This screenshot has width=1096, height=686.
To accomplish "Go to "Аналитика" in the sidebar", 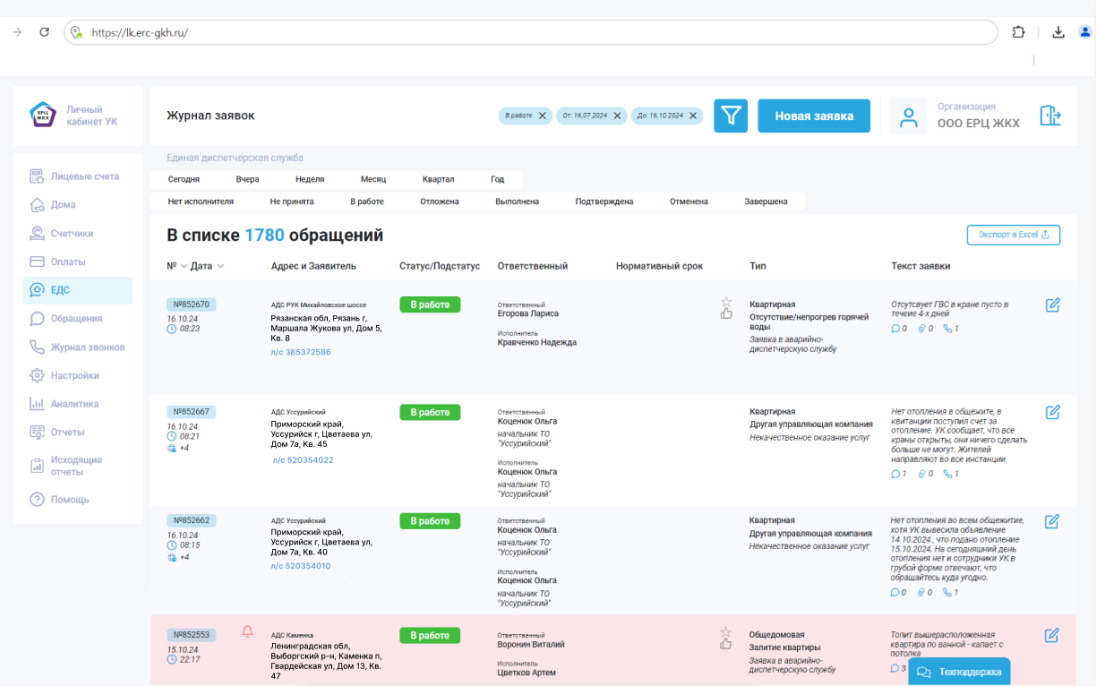I will (x=74, y=404).
